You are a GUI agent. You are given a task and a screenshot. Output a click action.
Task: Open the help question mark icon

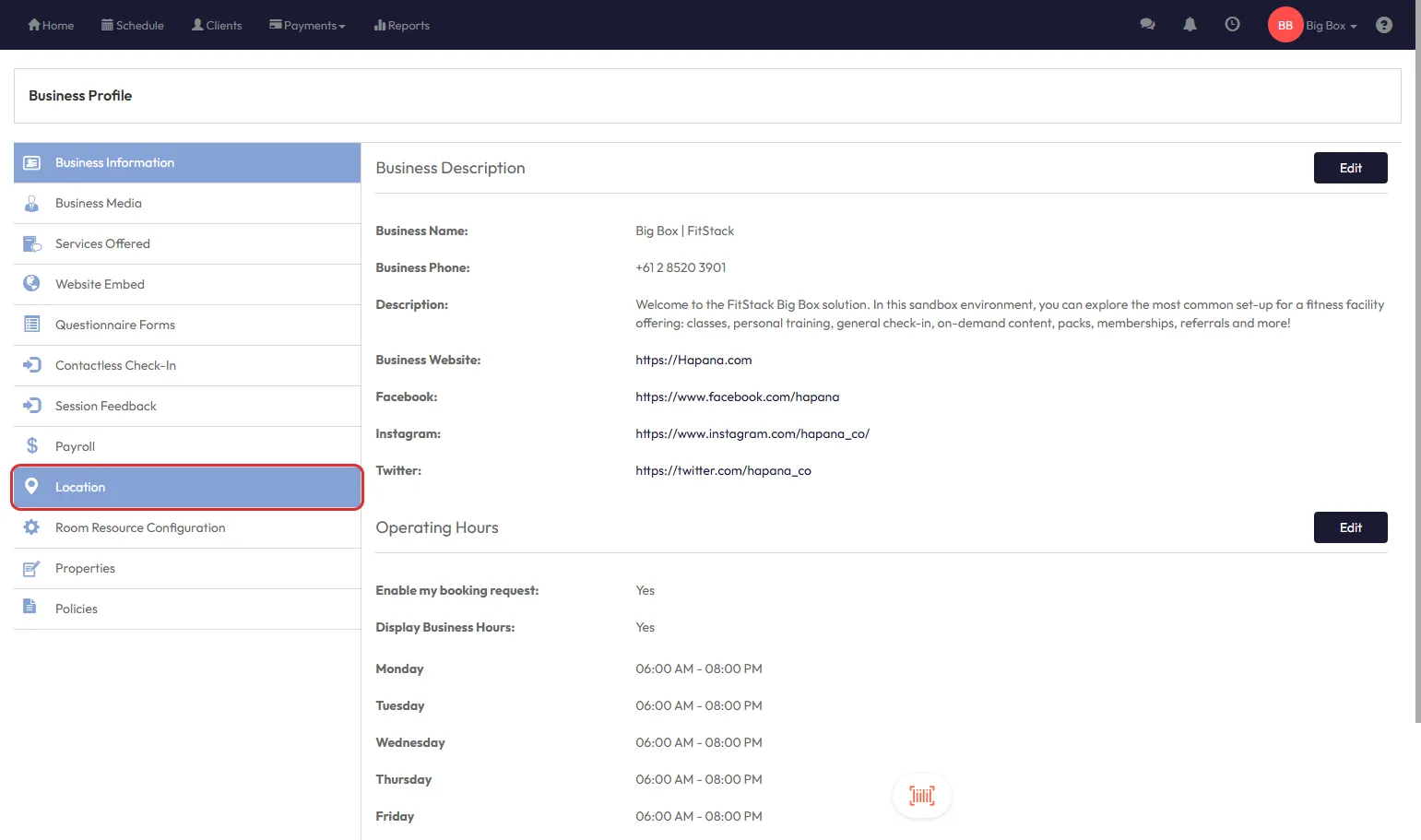[1383, 25]
